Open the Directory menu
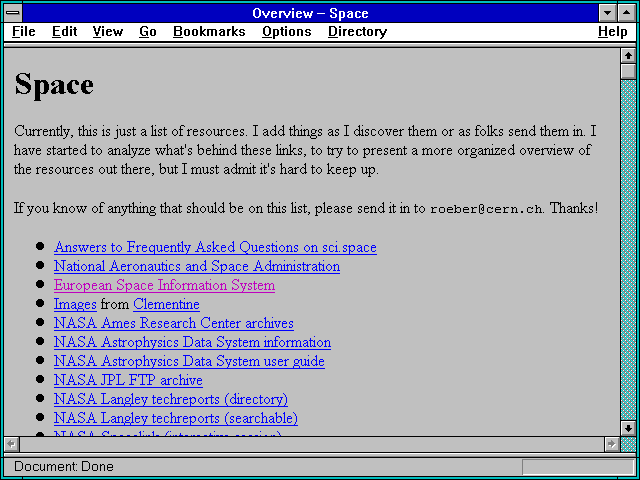 tap(358, 32)
